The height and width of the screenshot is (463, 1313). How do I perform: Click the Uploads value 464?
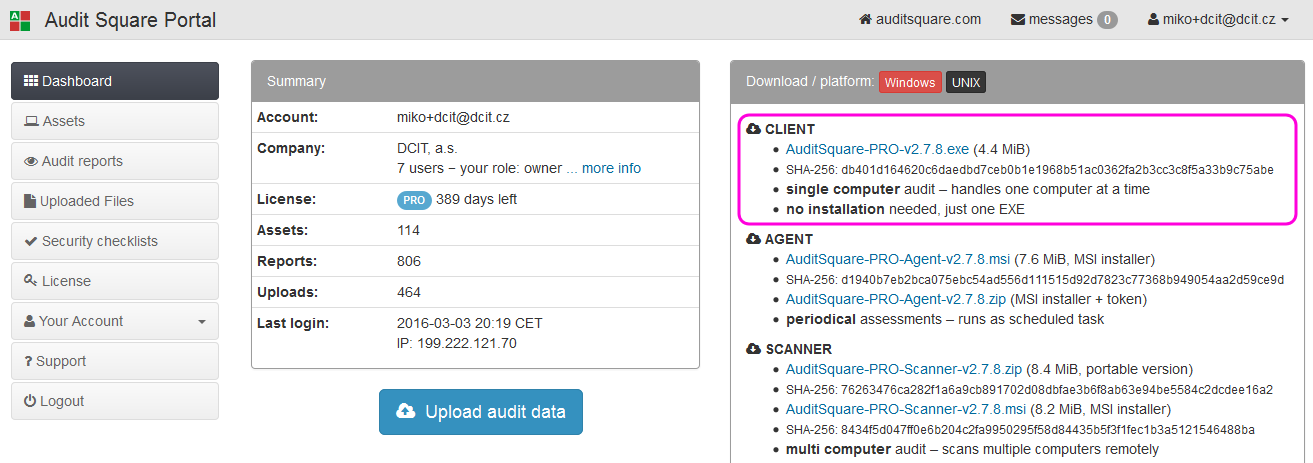tap(409, 292)
